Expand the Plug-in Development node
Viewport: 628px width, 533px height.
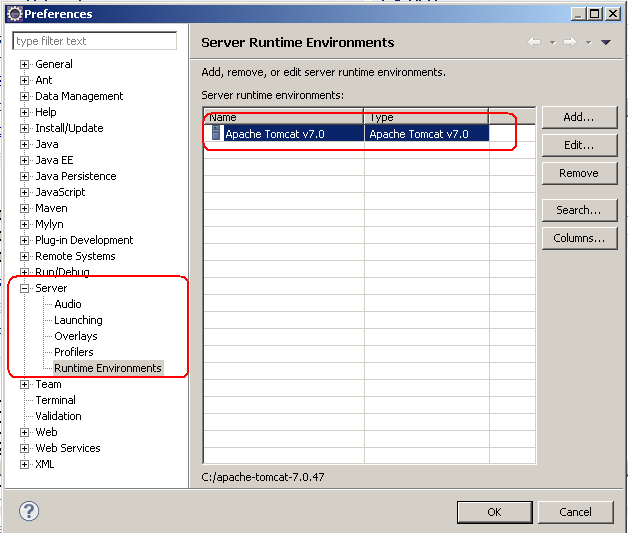point(24,240)
